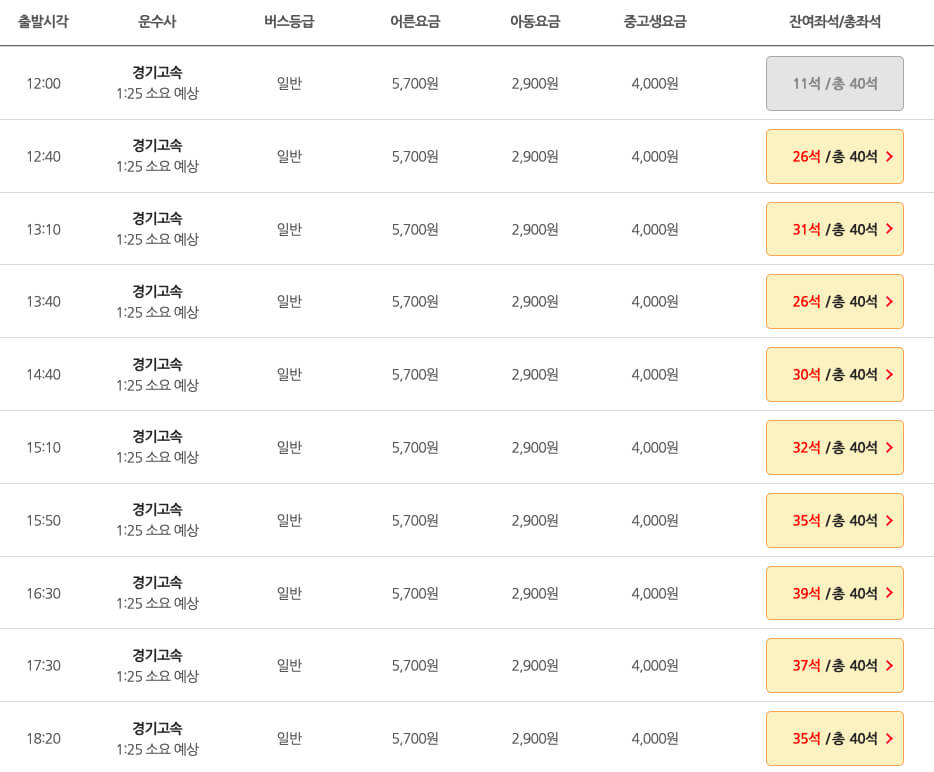Select the arrow icon on the 16:30 row

pos(891,593)
